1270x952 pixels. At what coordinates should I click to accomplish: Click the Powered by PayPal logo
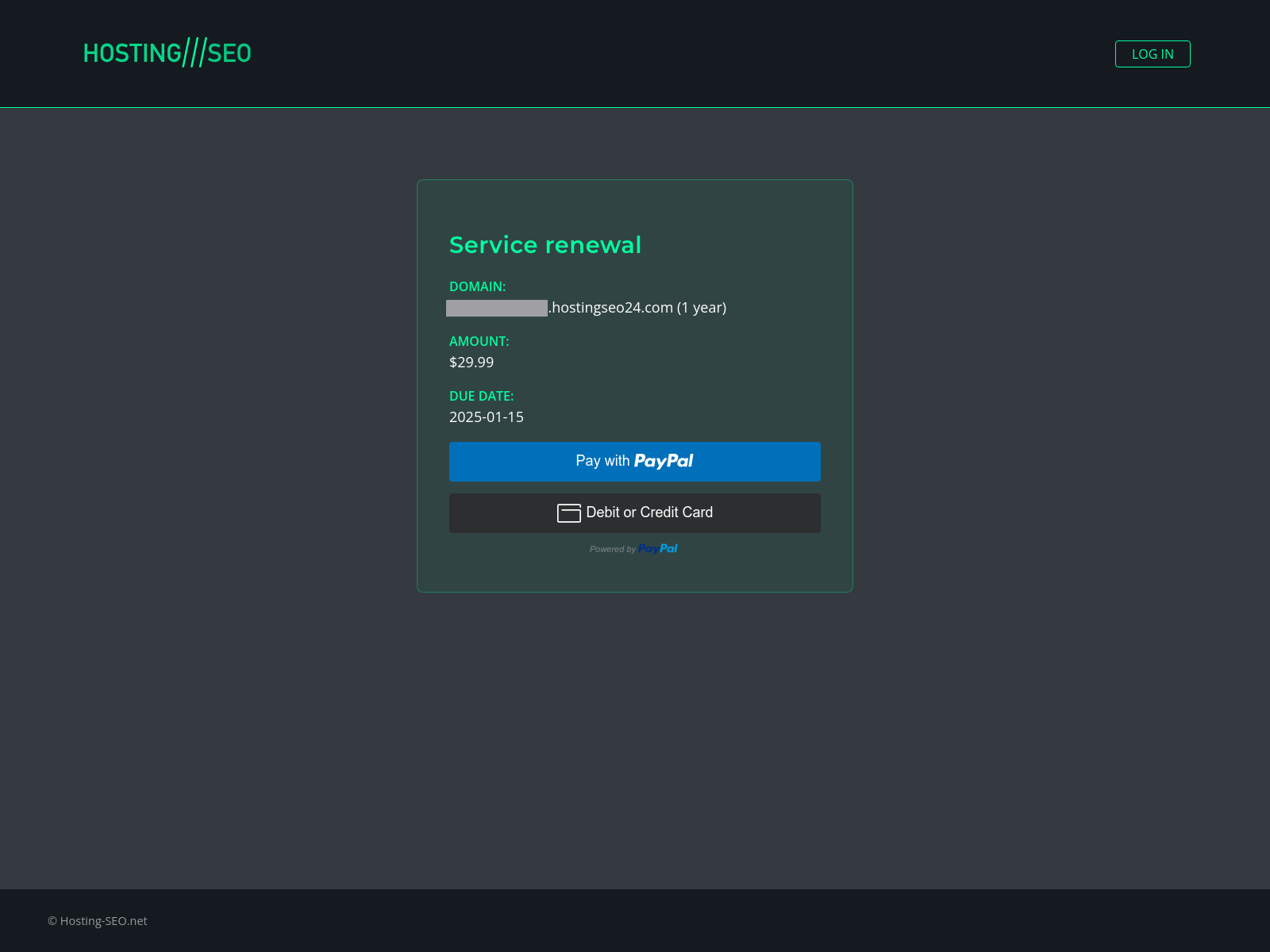[x=658, y=548]
